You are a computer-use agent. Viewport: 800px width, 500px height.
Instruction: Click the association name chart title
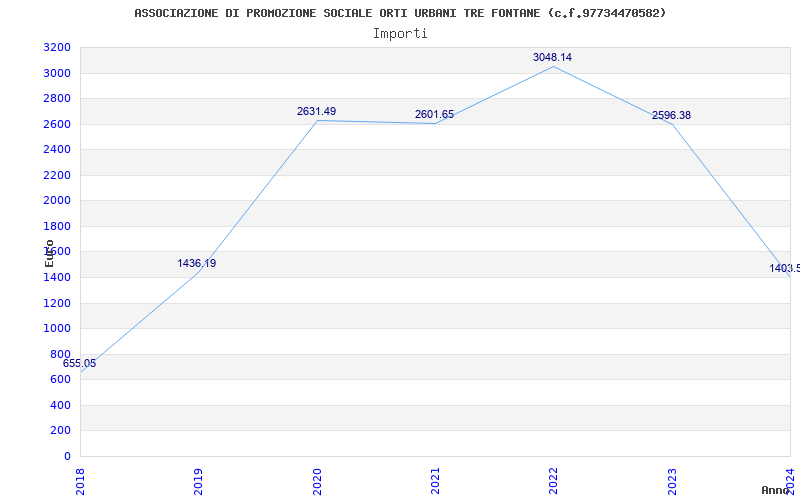point(401,13)
